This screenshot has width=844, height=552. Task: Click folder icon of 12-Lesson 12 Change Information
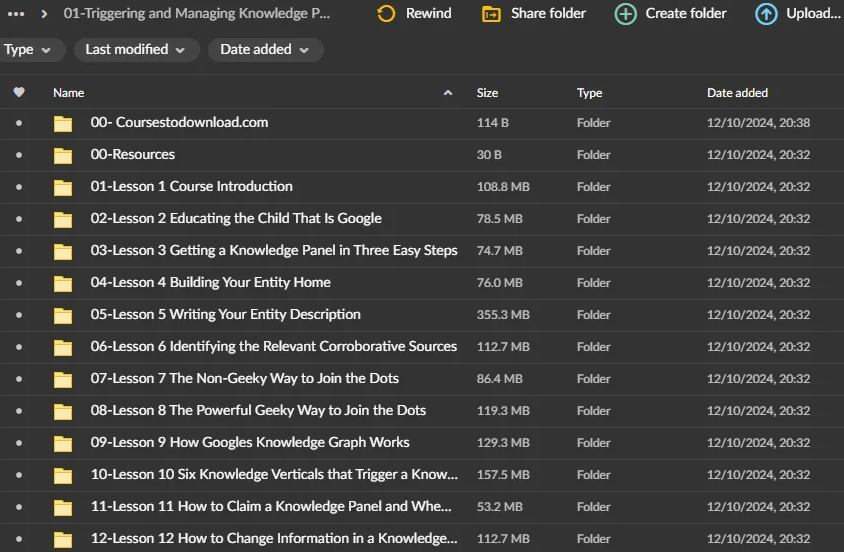pyautogui.click(x=63, y=540)
